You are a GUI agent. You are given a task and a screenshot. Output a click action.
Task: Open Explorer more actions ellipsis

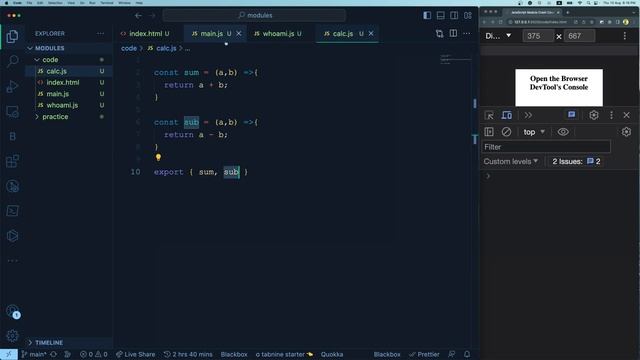(x=100, y=33)
